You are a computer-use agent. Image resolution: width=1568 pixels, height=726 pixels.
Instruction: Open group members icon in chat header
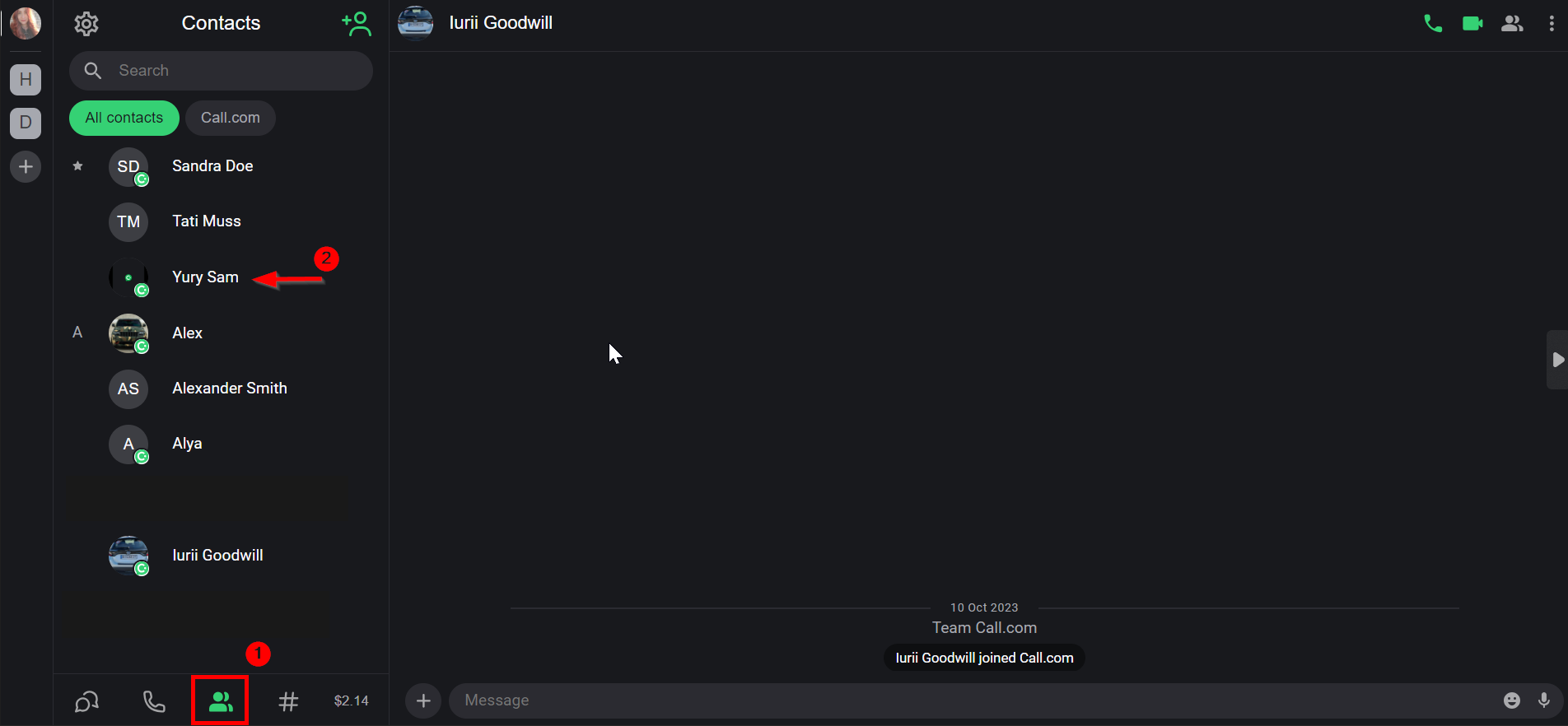click(x=1512, y=24)
